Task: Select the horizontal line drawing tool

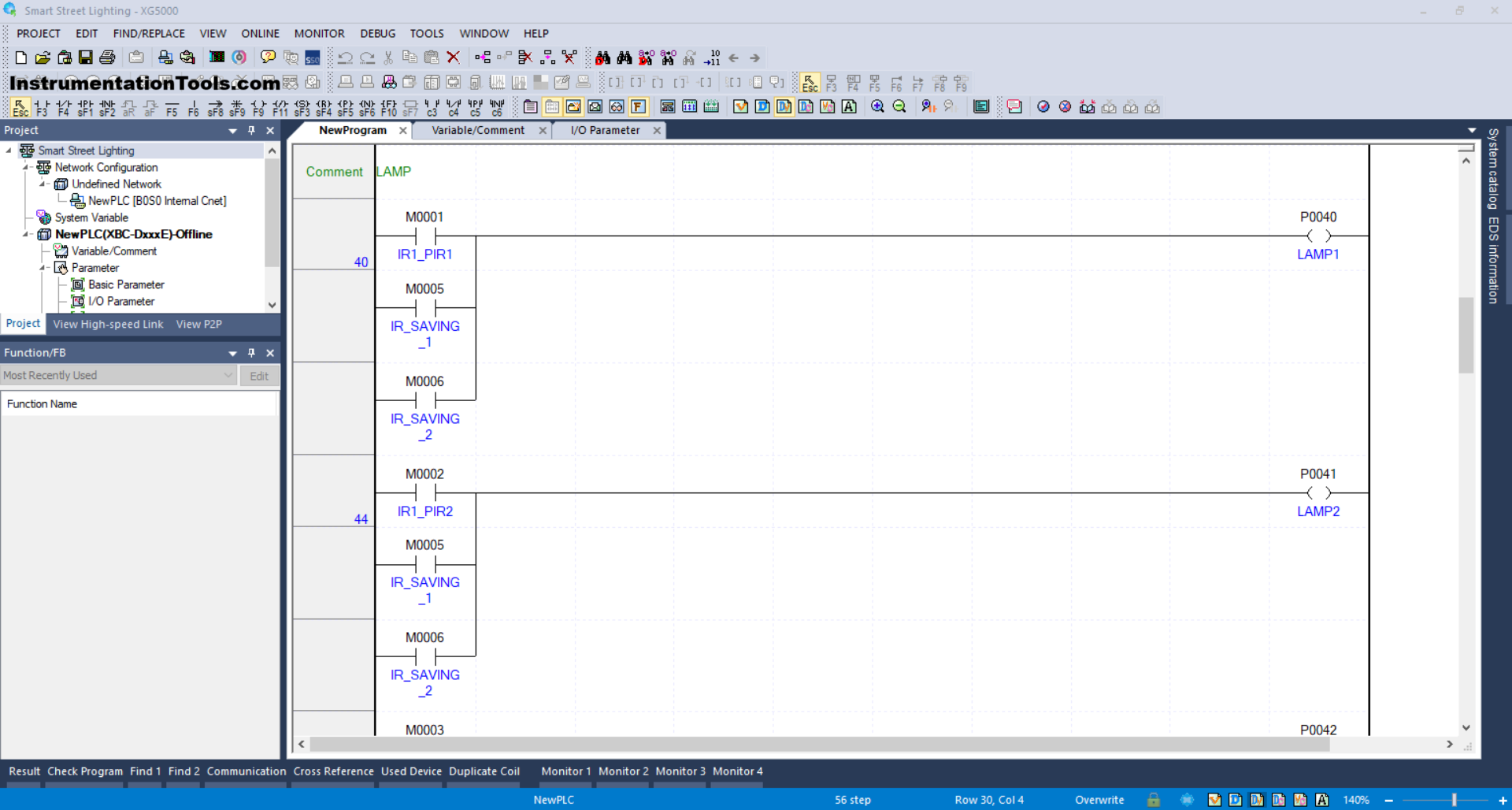Action: pos(172,106)
